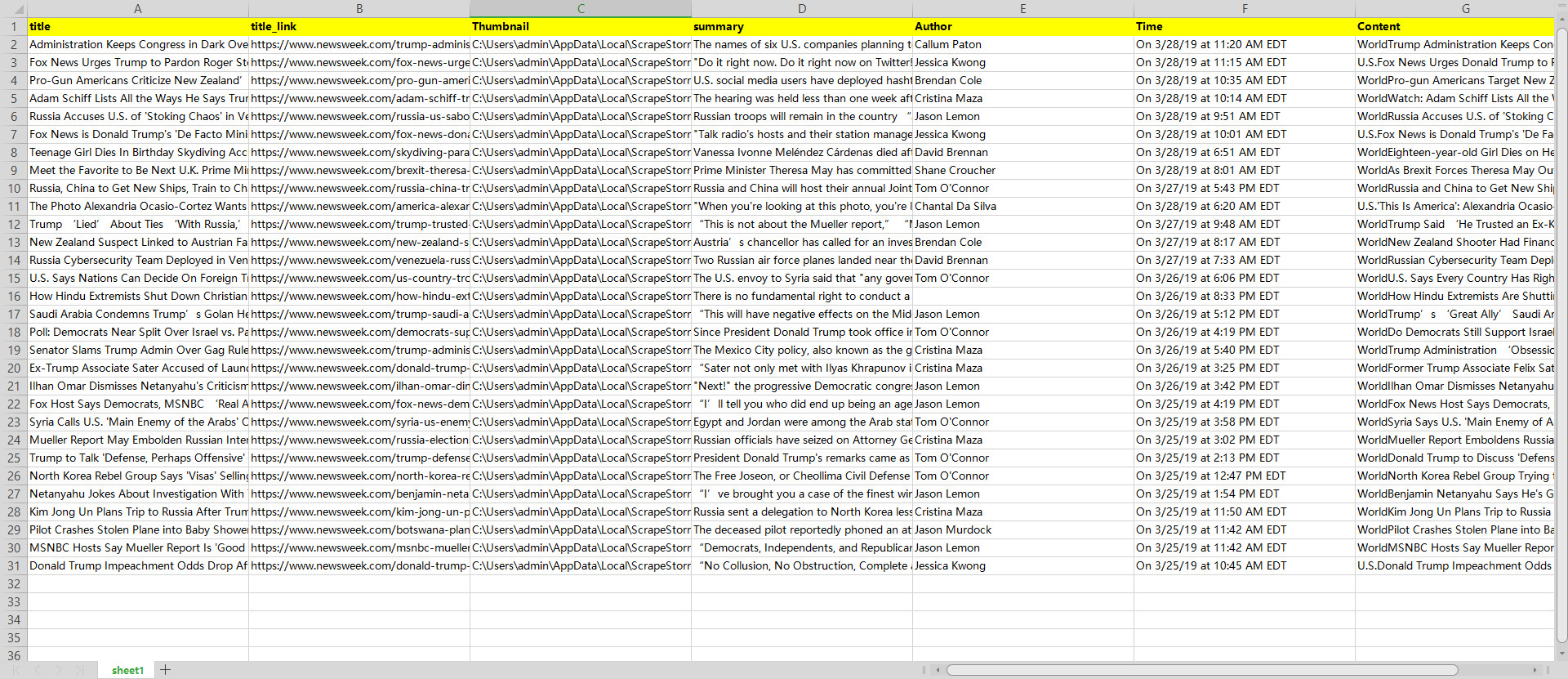Select content cell 'WorldHow Hindu Extremists Are Shutting'
The width and height of the screenshot is (1568, 679).
(x=1455, y=296)
